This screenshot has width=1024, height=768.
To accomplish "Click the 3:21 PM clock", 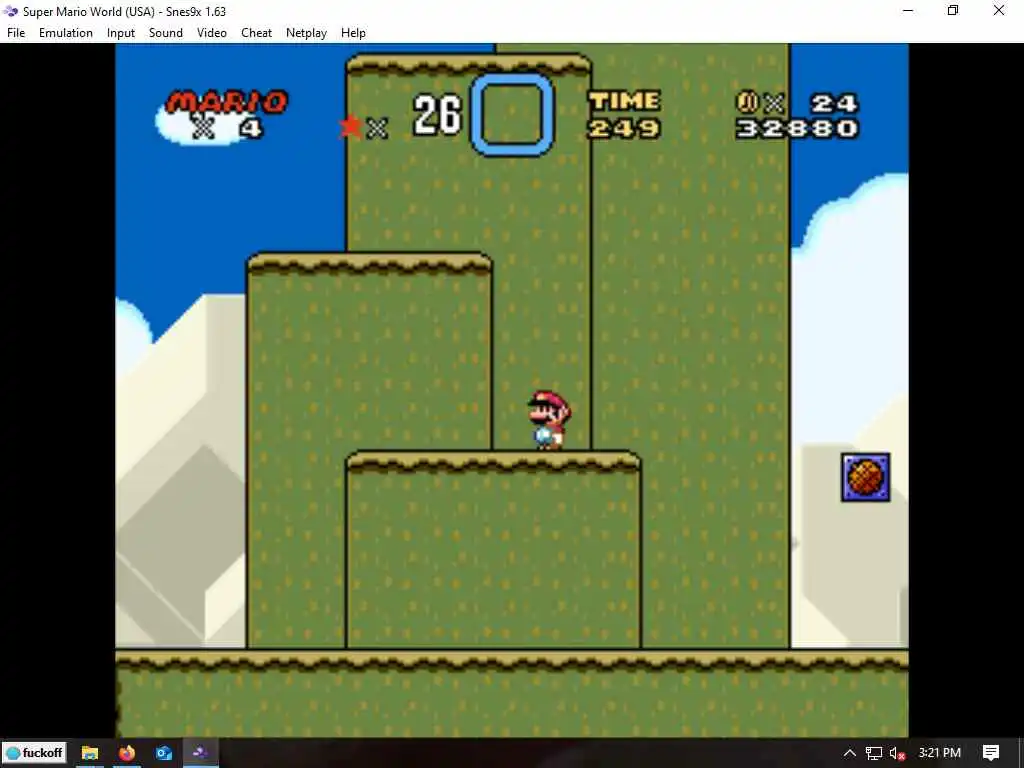I will 940,753.
